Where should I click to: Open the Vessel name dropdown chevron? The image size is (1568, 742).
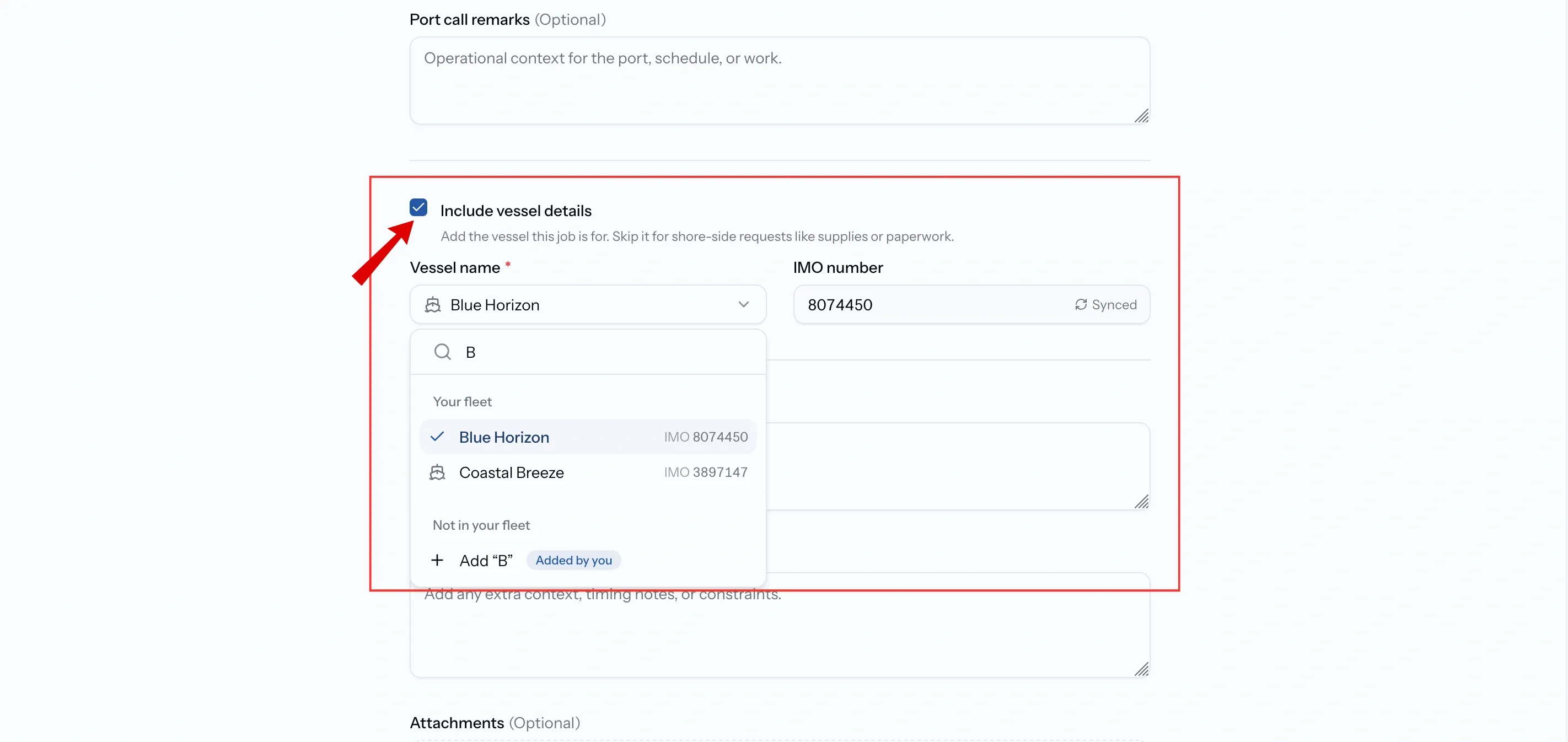click(743, 304)
